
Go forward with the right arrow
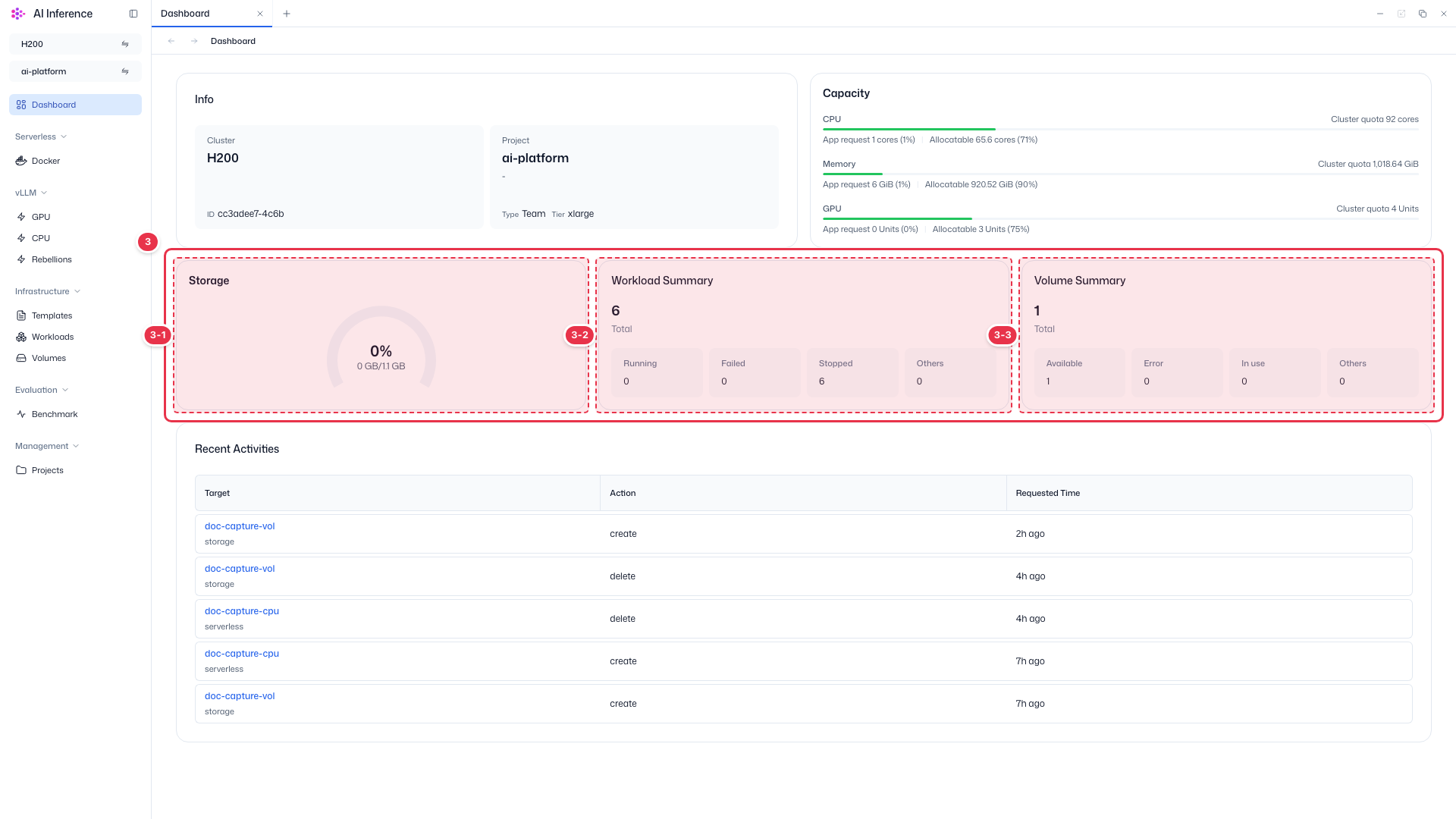[x=194, y=41]
